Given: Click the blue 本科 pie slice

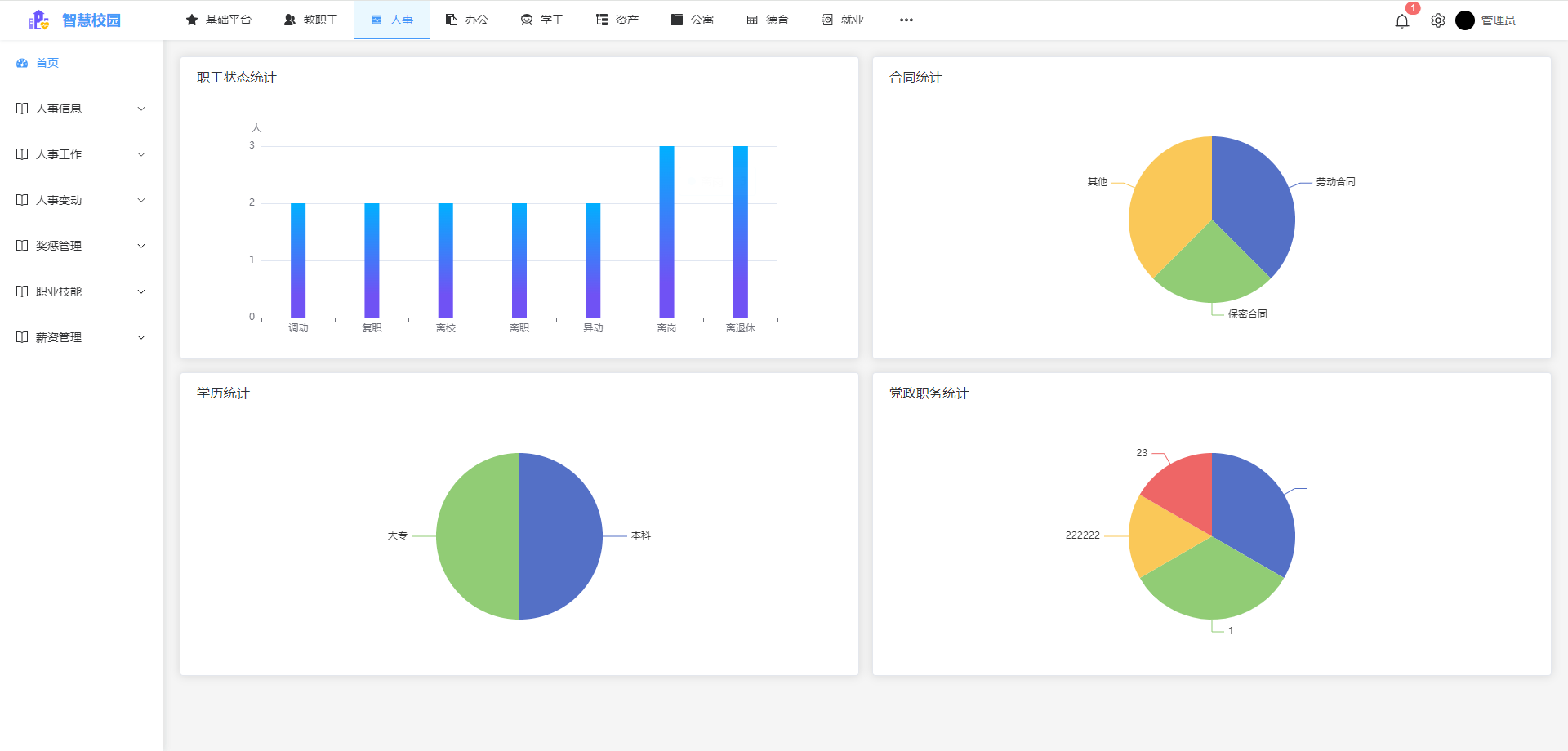Looking at the screenshot, I should pos(561,536).
